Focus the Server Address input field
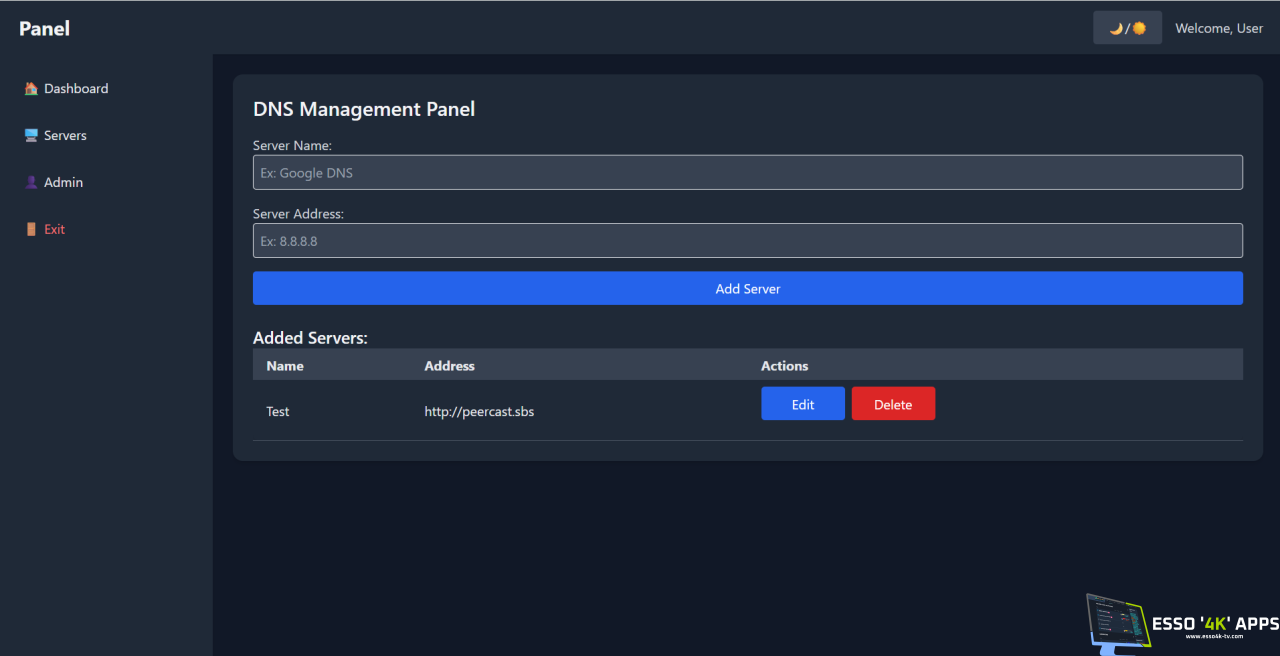 pos(747,241)
